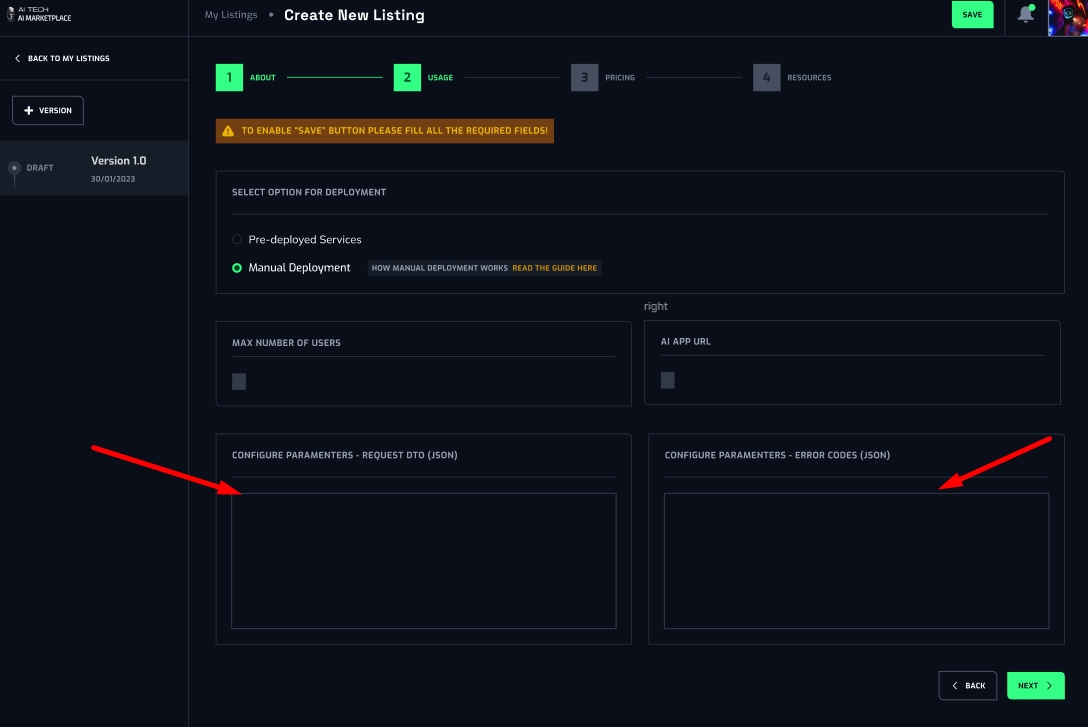The image size is (1088, 727).
Task: Click the Save button
Action: 972,15
